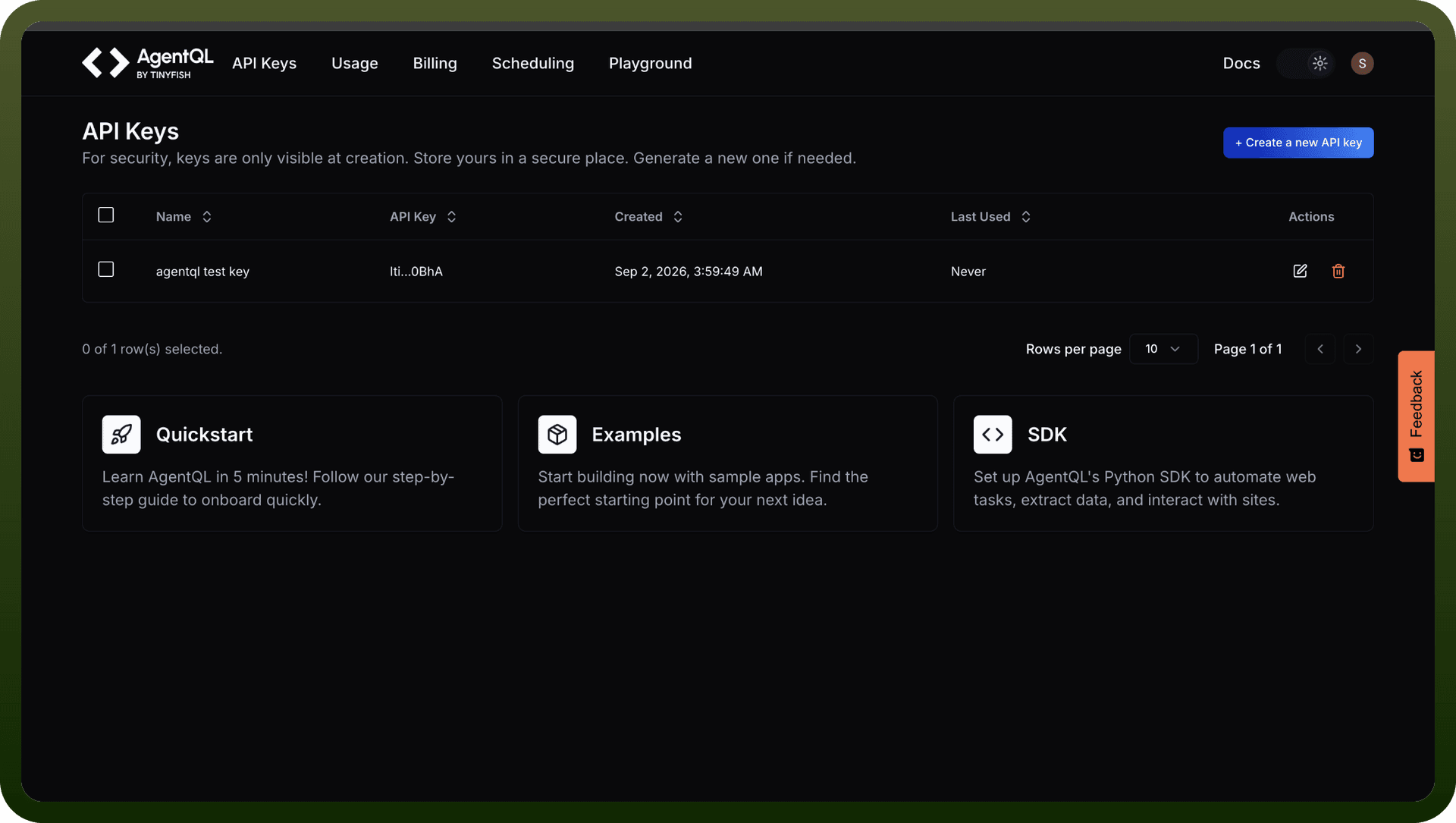Screen dimensions: 1456x823
Task: Check the agentql test key row
Action: point(106,269)
